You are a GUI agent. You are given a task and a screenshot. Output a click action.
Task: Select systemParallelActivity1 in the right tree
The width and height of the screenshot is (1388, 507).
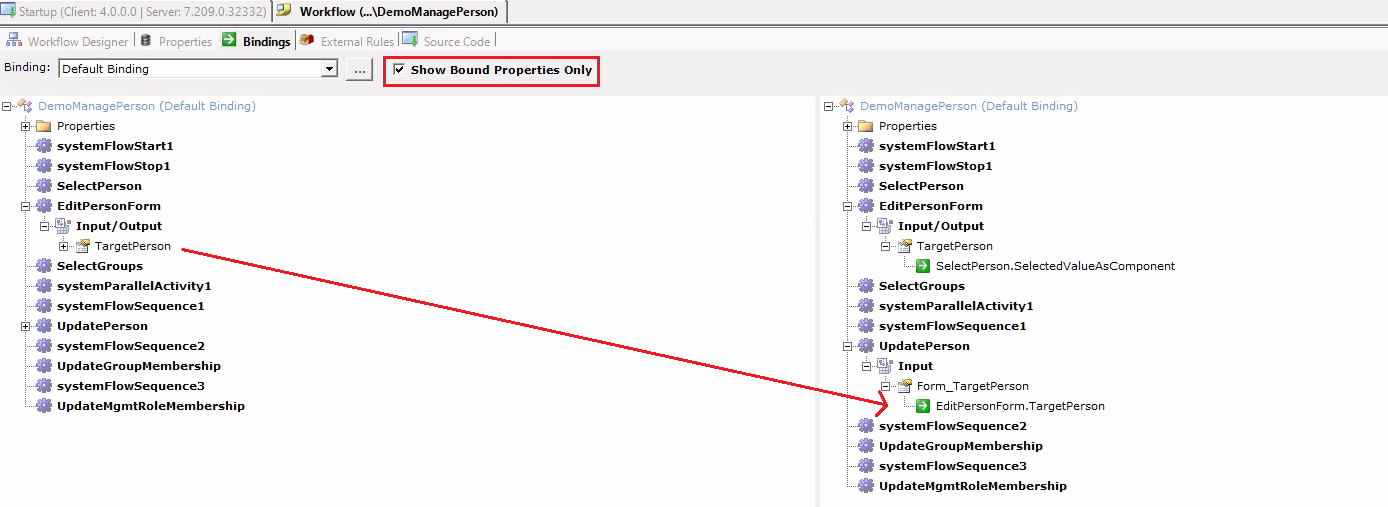[x=955, y=306]
